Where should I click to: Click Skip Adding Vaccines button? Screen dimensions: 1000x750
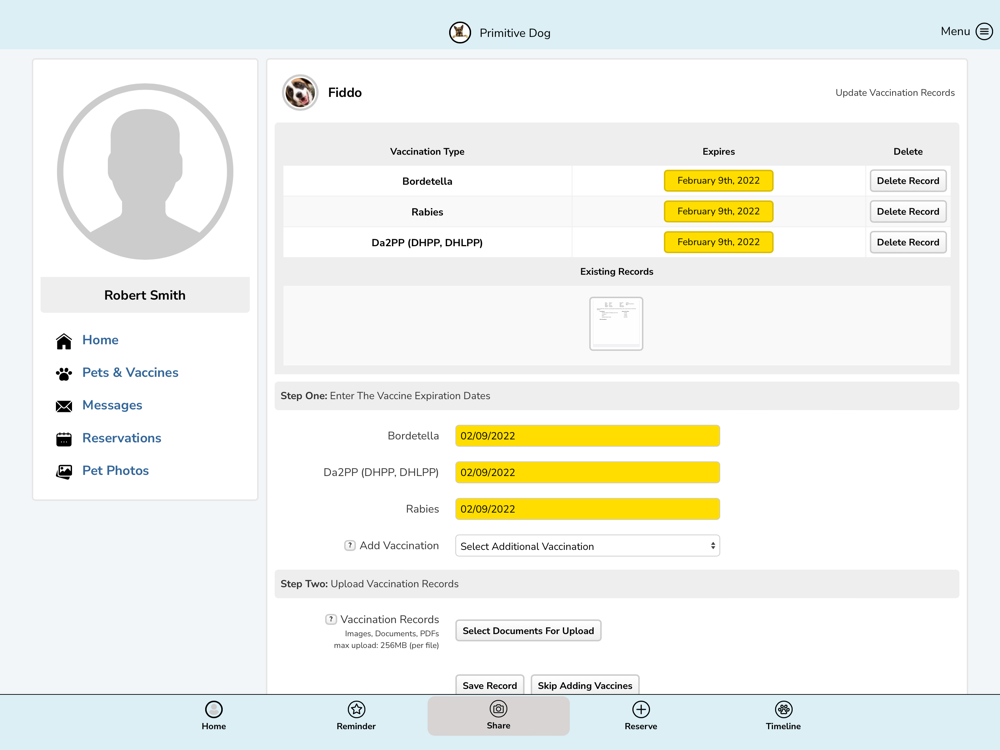pyautogui.click(x=585, y=685)
